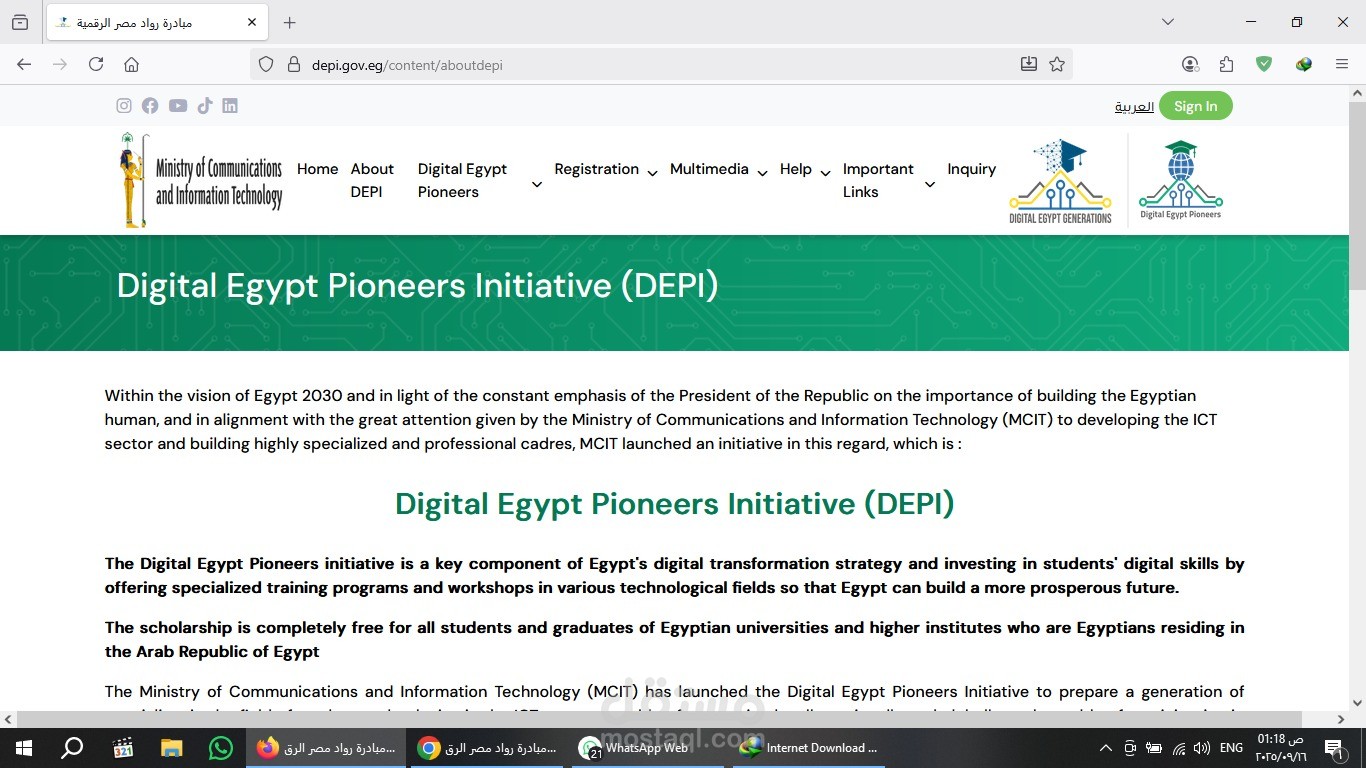The height and width of the screenshot is (768, 1366).
Task: Expand the Digital Egypt Pioneers nav dropdown
Action: (537, 184)
